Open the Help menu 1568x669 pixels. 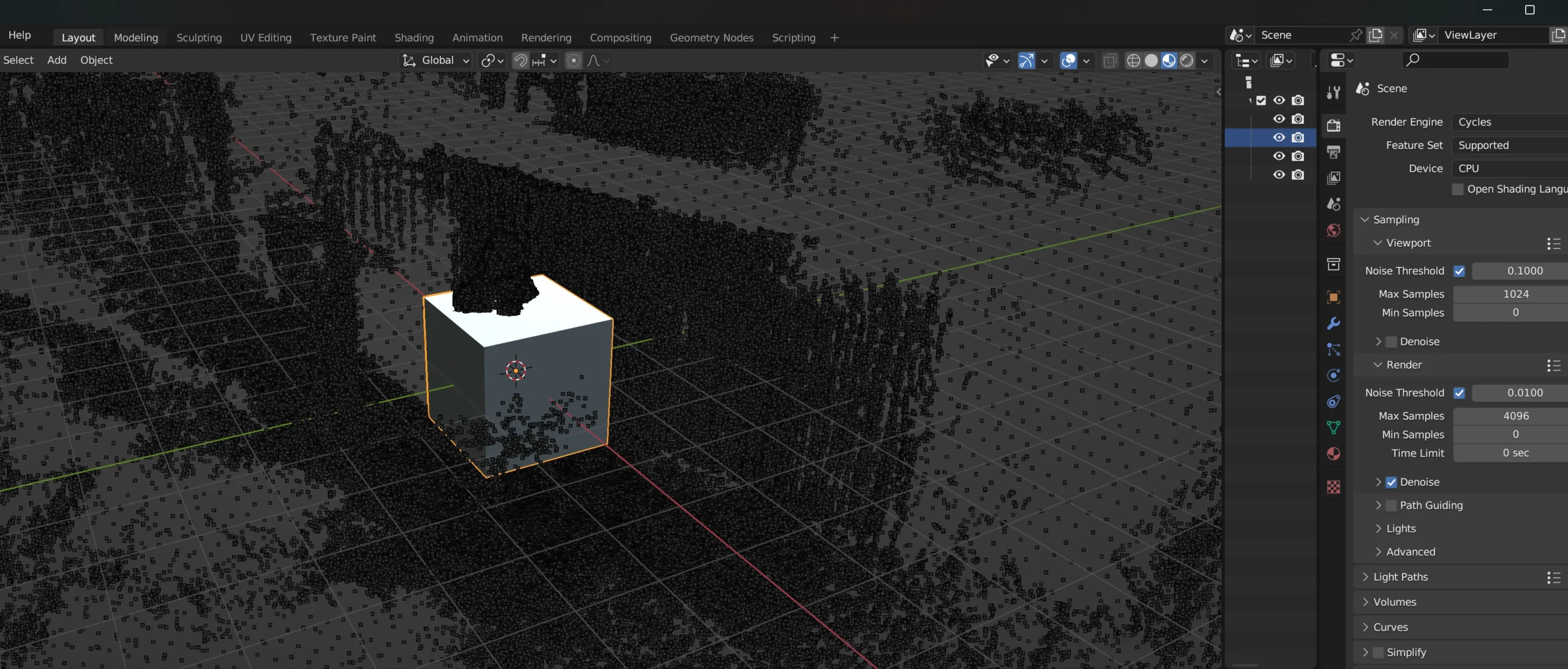pos(20,36)
